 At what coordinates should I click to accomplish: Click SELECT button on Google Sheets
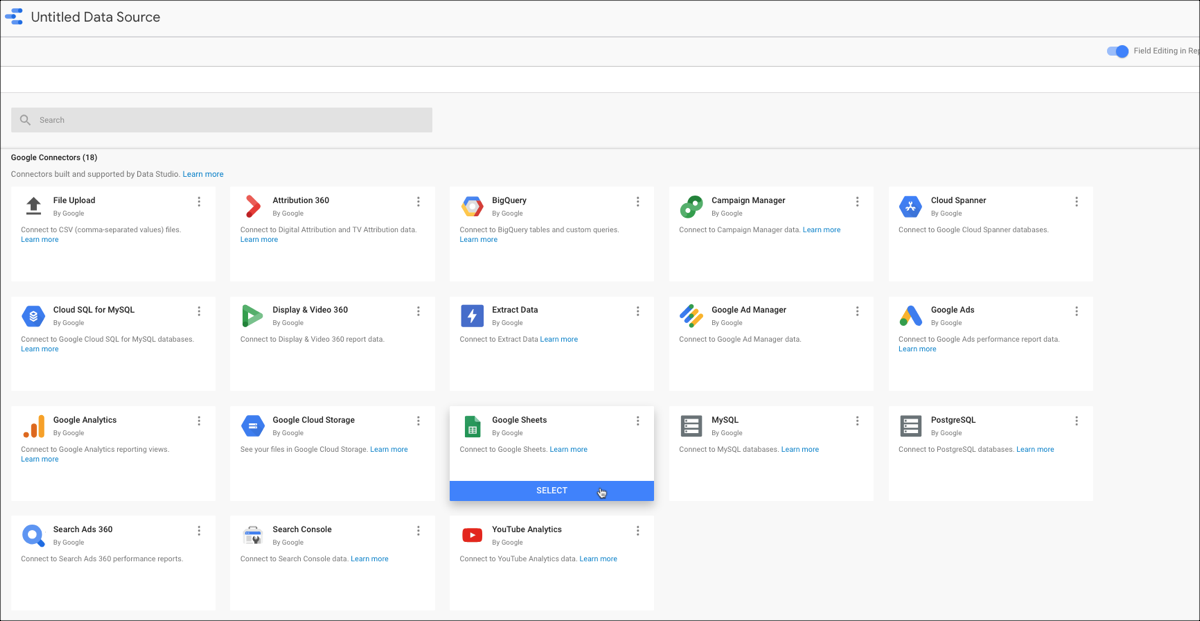tap(552, 491)
